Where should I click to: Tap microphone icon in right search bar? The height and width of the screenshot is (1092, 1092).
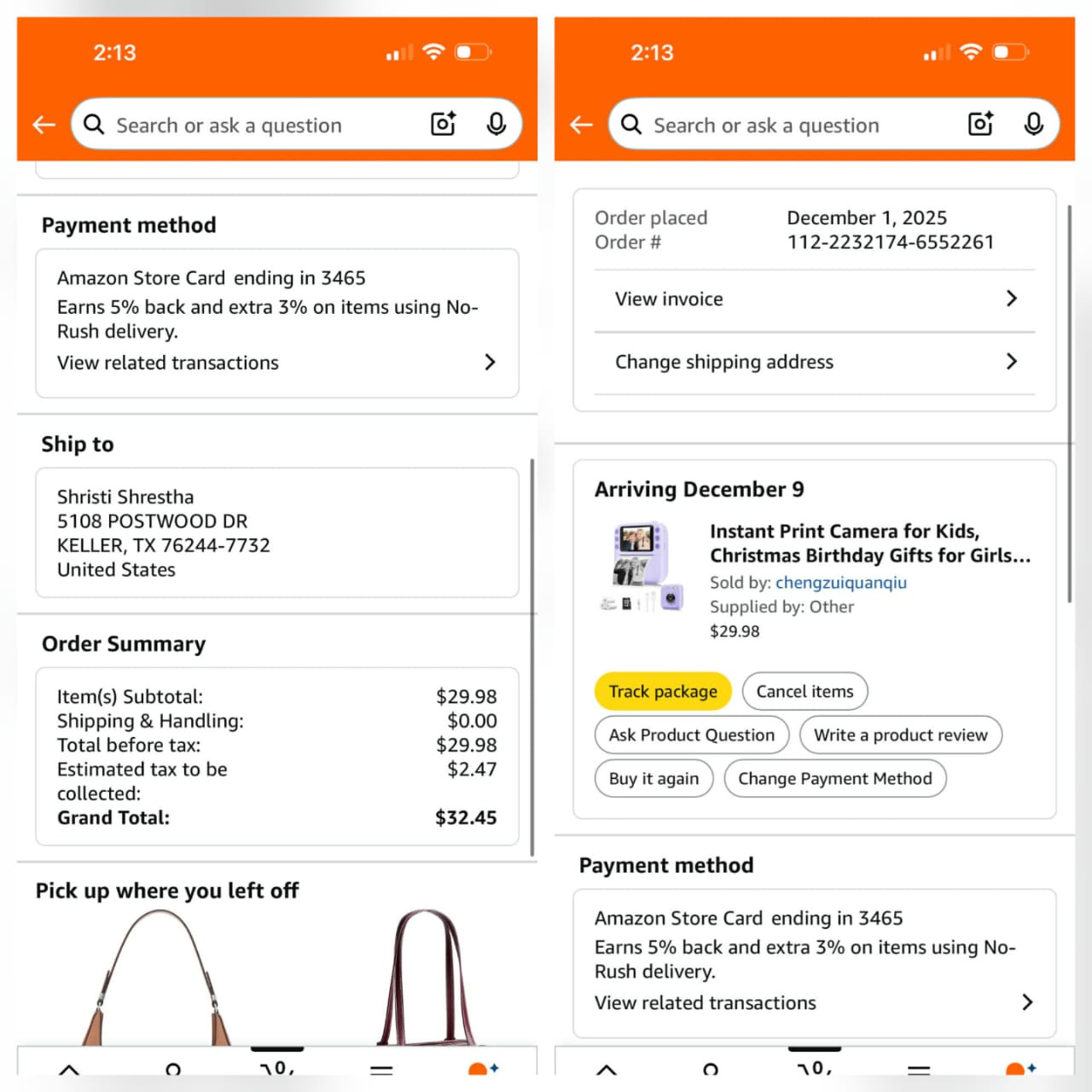[x=1033, y=125]
